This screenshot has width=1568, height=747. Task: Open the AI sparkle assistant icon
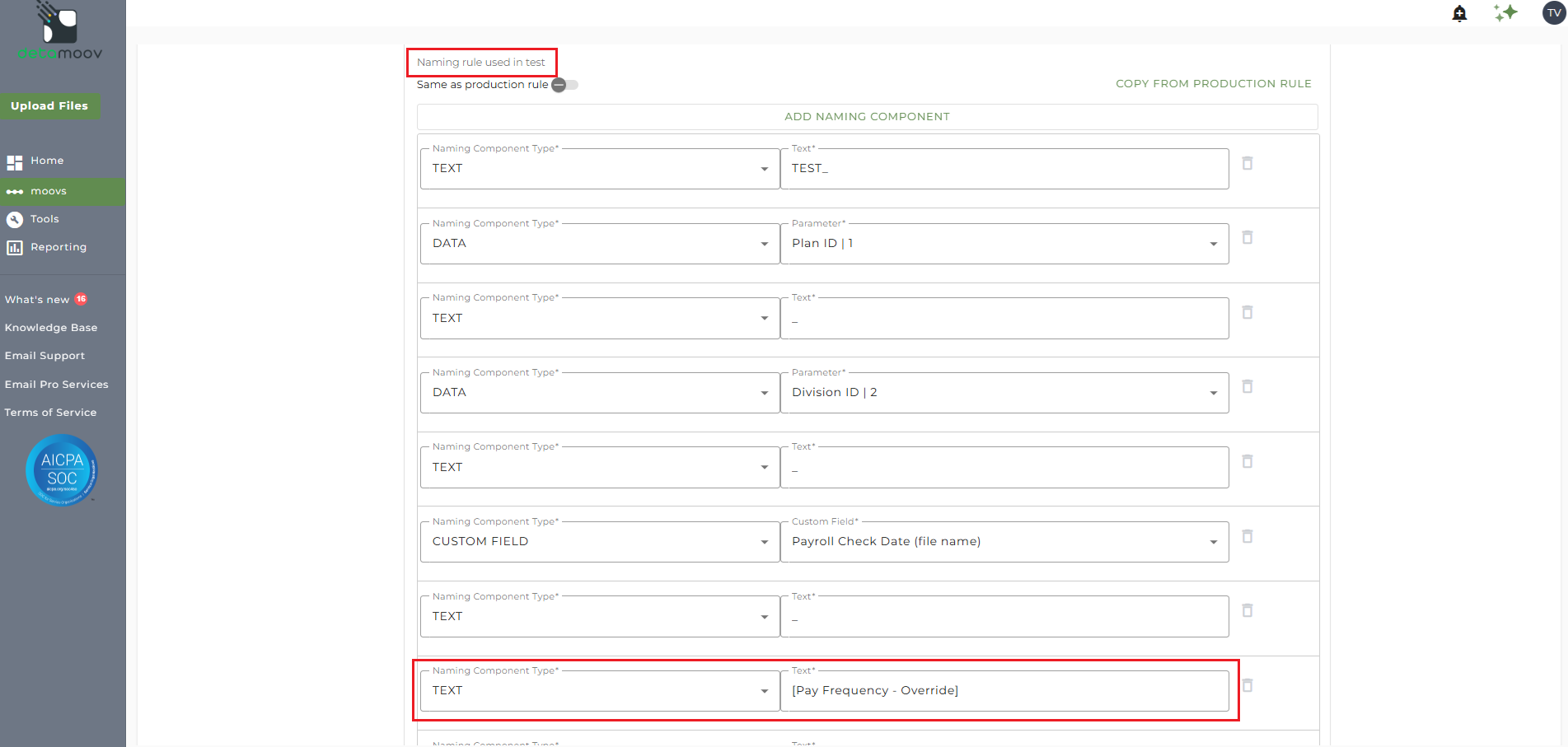(1505, 13)
